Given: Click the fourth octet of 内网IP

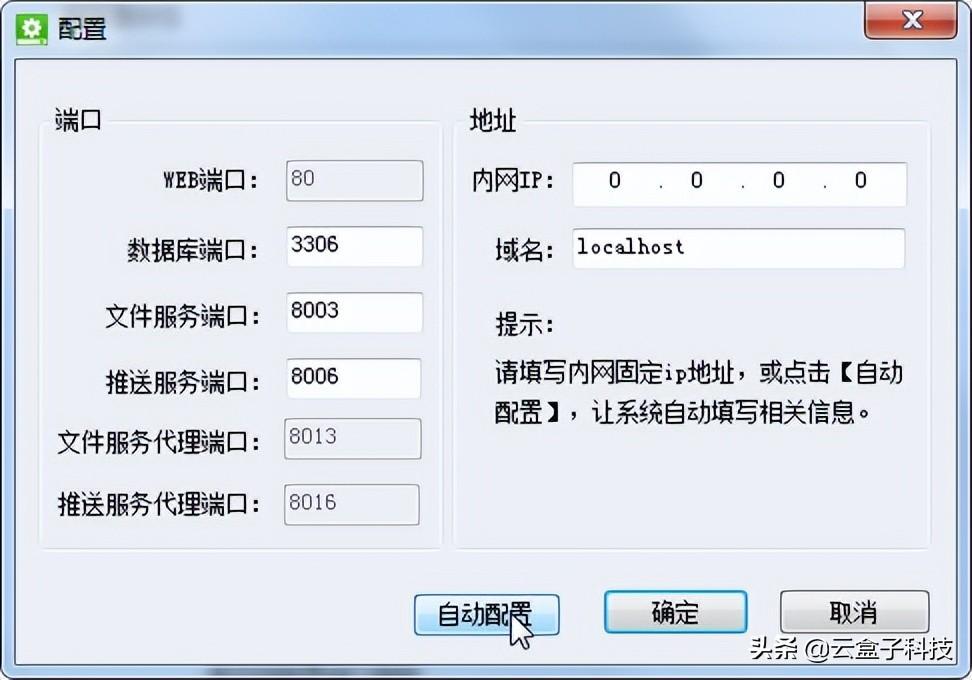Looking at the screenshot, I should (860, 180).
